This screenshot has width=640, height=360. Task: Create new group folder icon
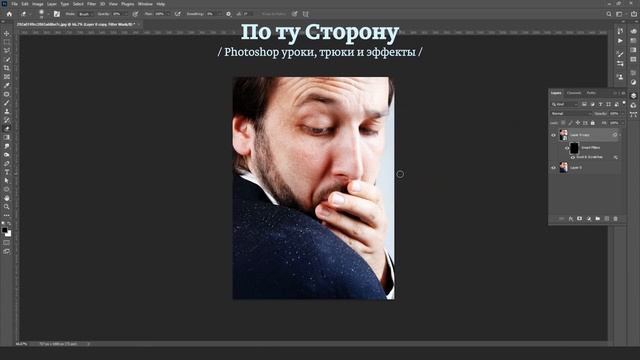598,219
